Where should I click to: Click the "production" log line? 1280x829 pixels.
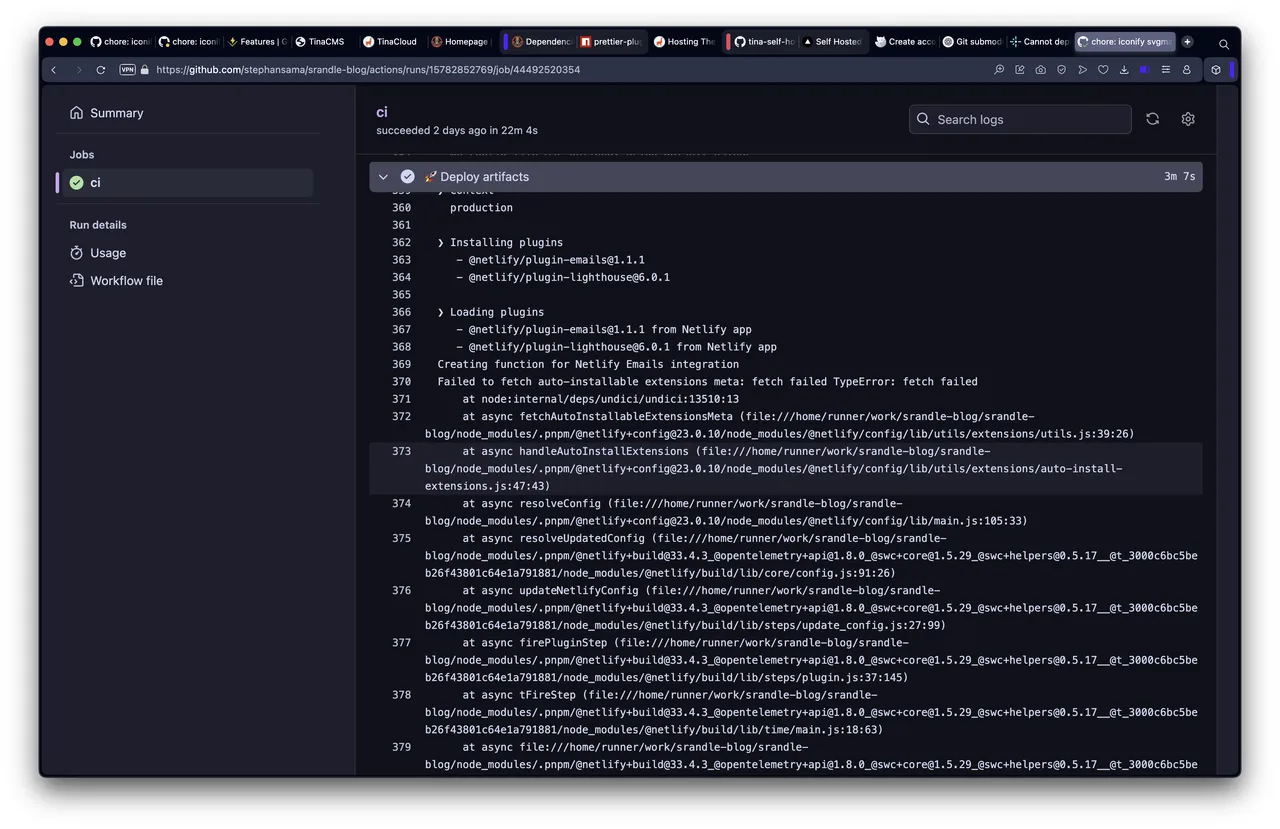coord(481,208)
